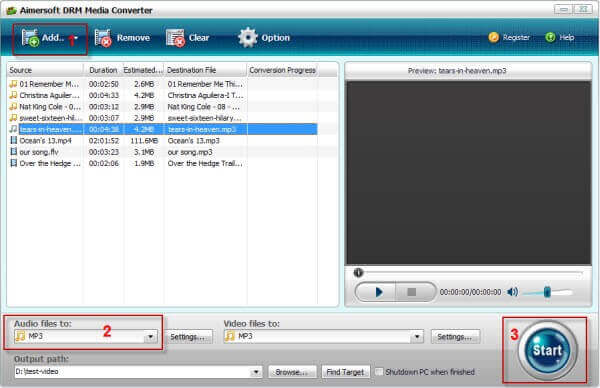The width and height of the screenshot is (600, 388).
Task: Sort by Source column header
Action: [x=45, y=70]
